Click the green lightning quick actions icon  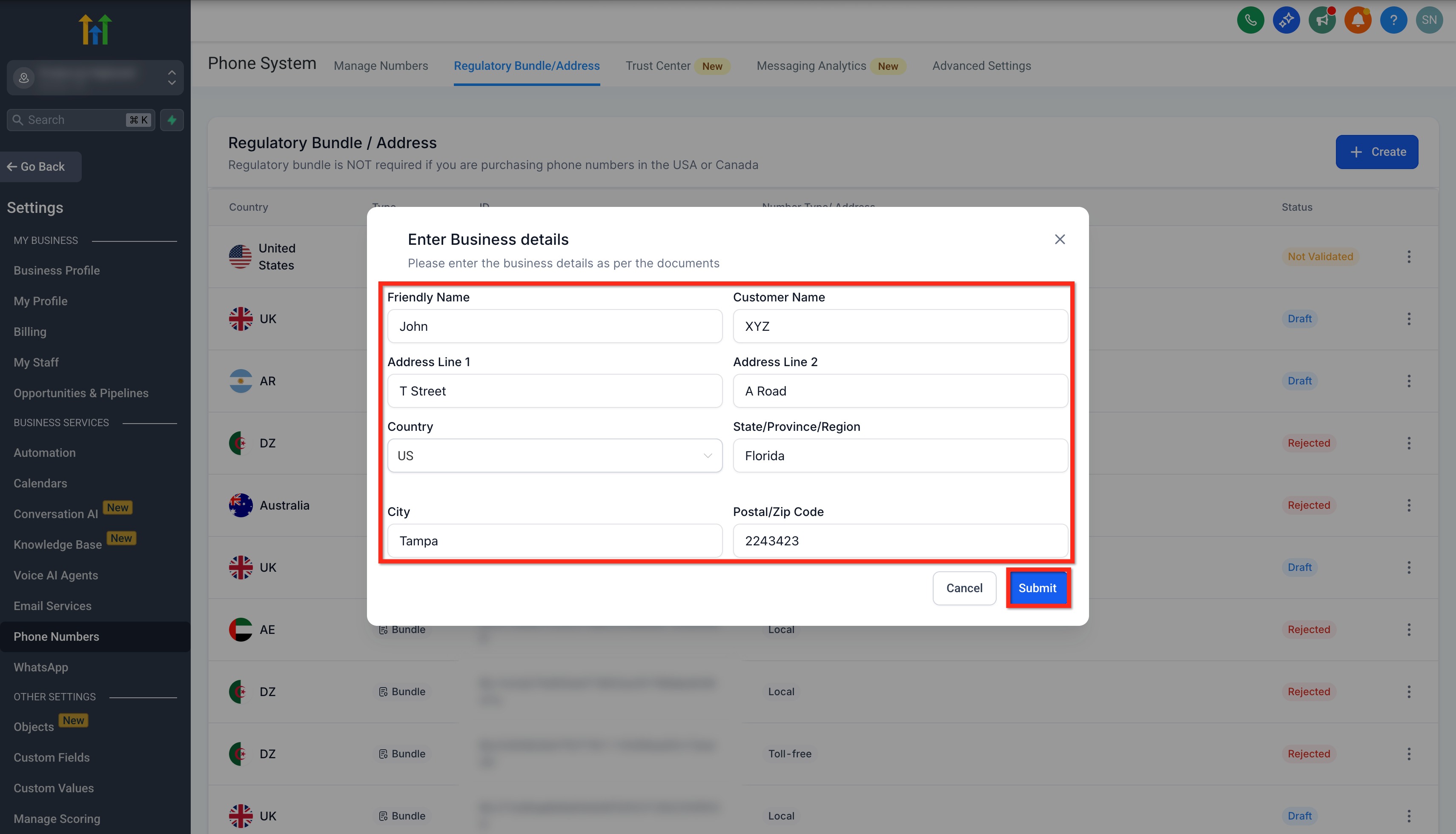click(172, 120)
